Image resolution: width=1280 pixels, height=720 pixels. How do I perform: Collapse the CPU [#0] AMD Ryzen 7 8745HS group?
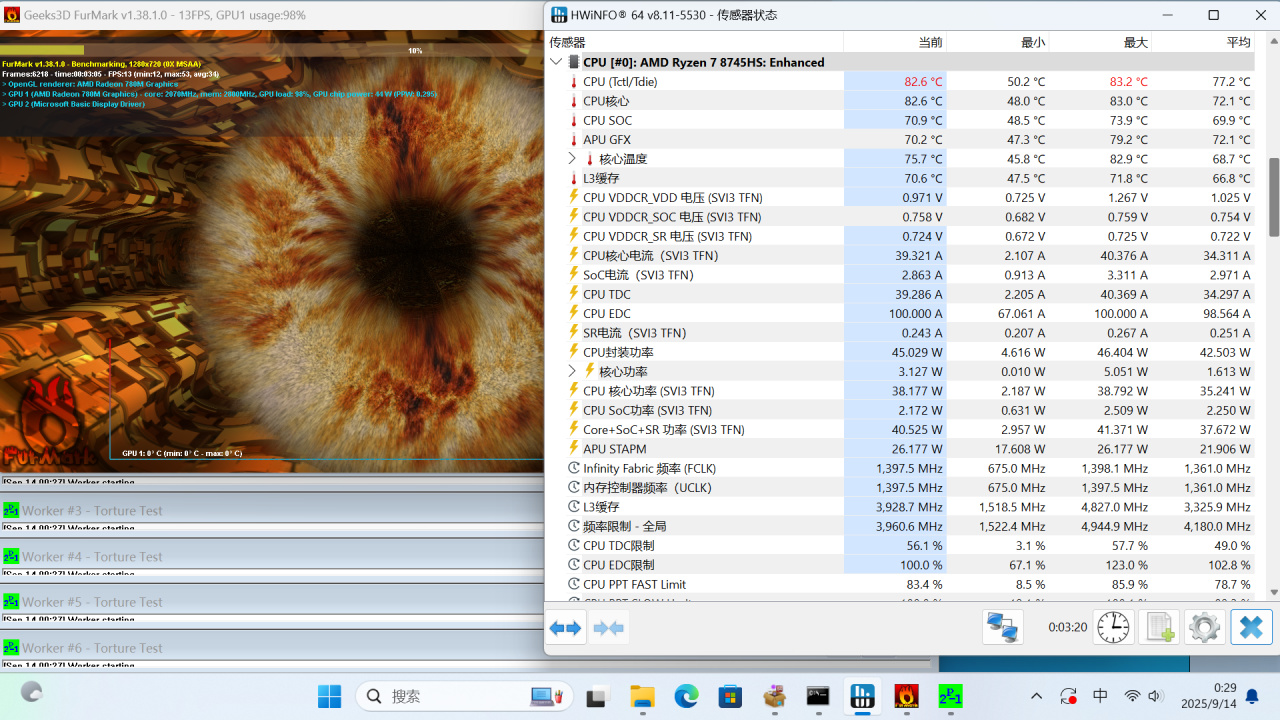point(556,62)
